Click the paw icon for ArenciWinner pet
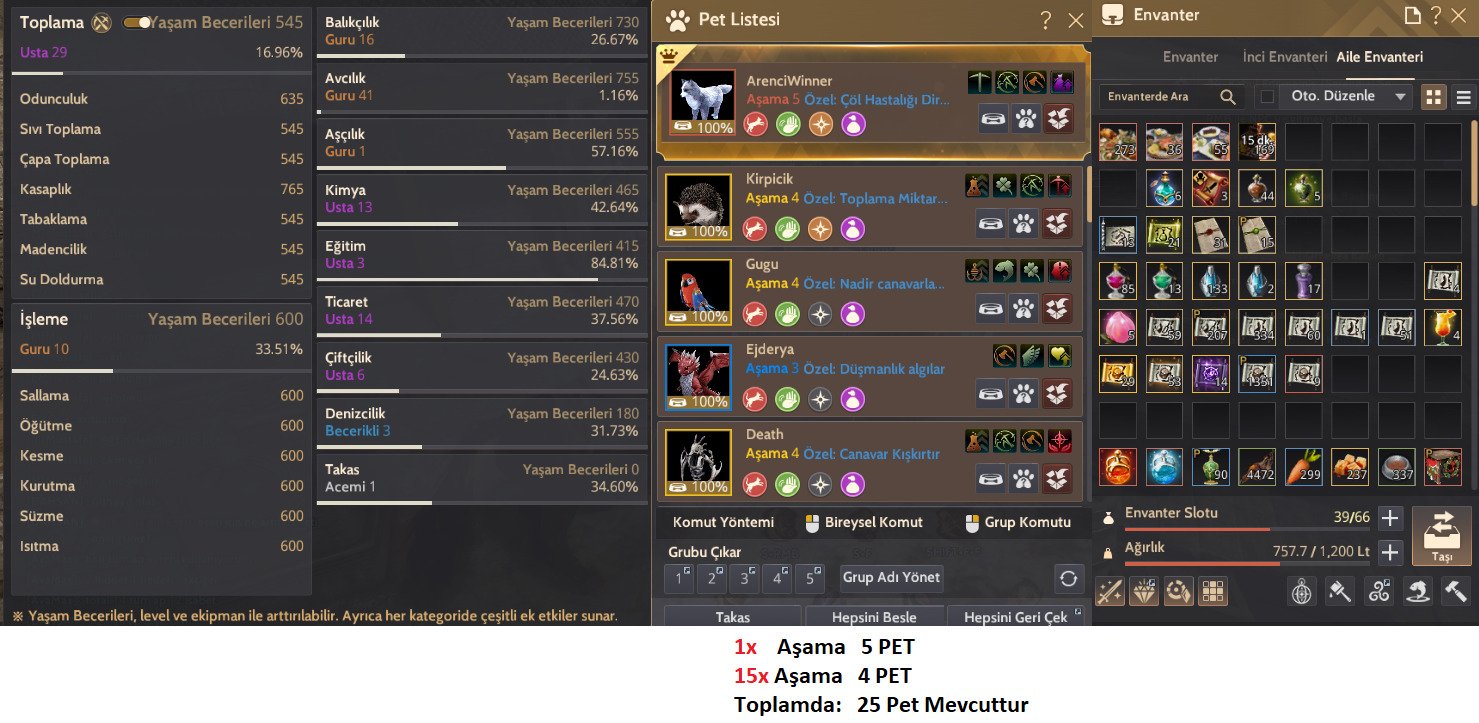 click(1025, 118)
